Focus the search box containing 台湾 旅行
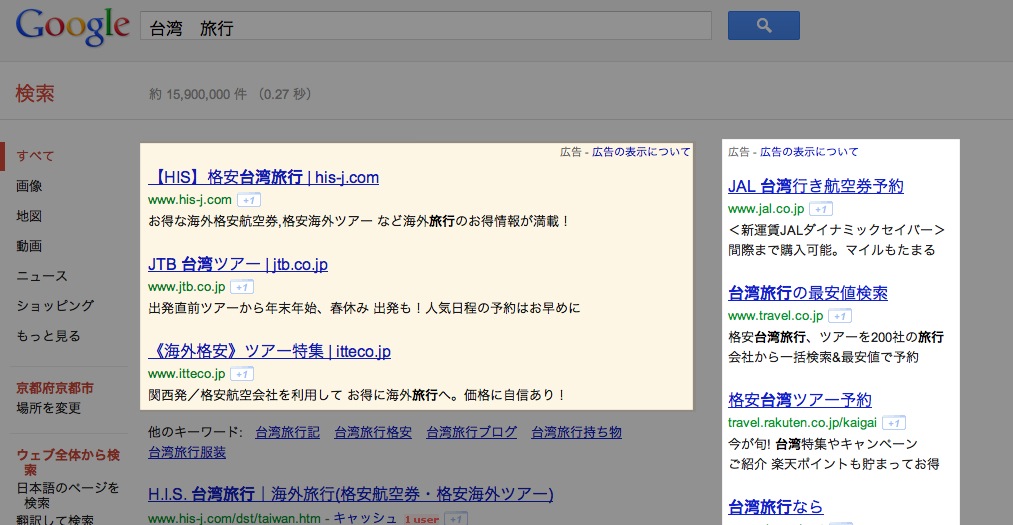This screenshot has height=525, width=1013. pos(426,26)
